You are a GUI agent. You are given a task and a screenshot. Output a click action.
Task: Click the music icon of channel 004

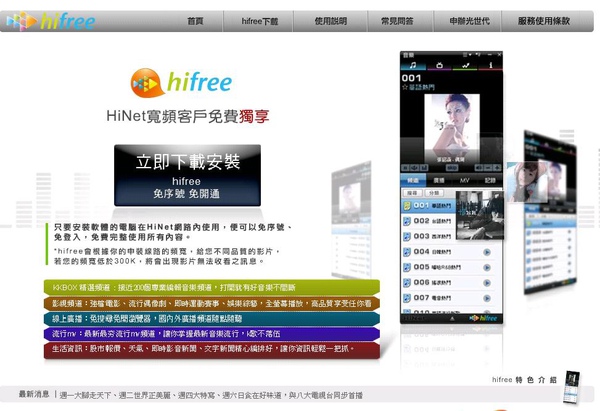pyautogui.click(x=407, y=252)
